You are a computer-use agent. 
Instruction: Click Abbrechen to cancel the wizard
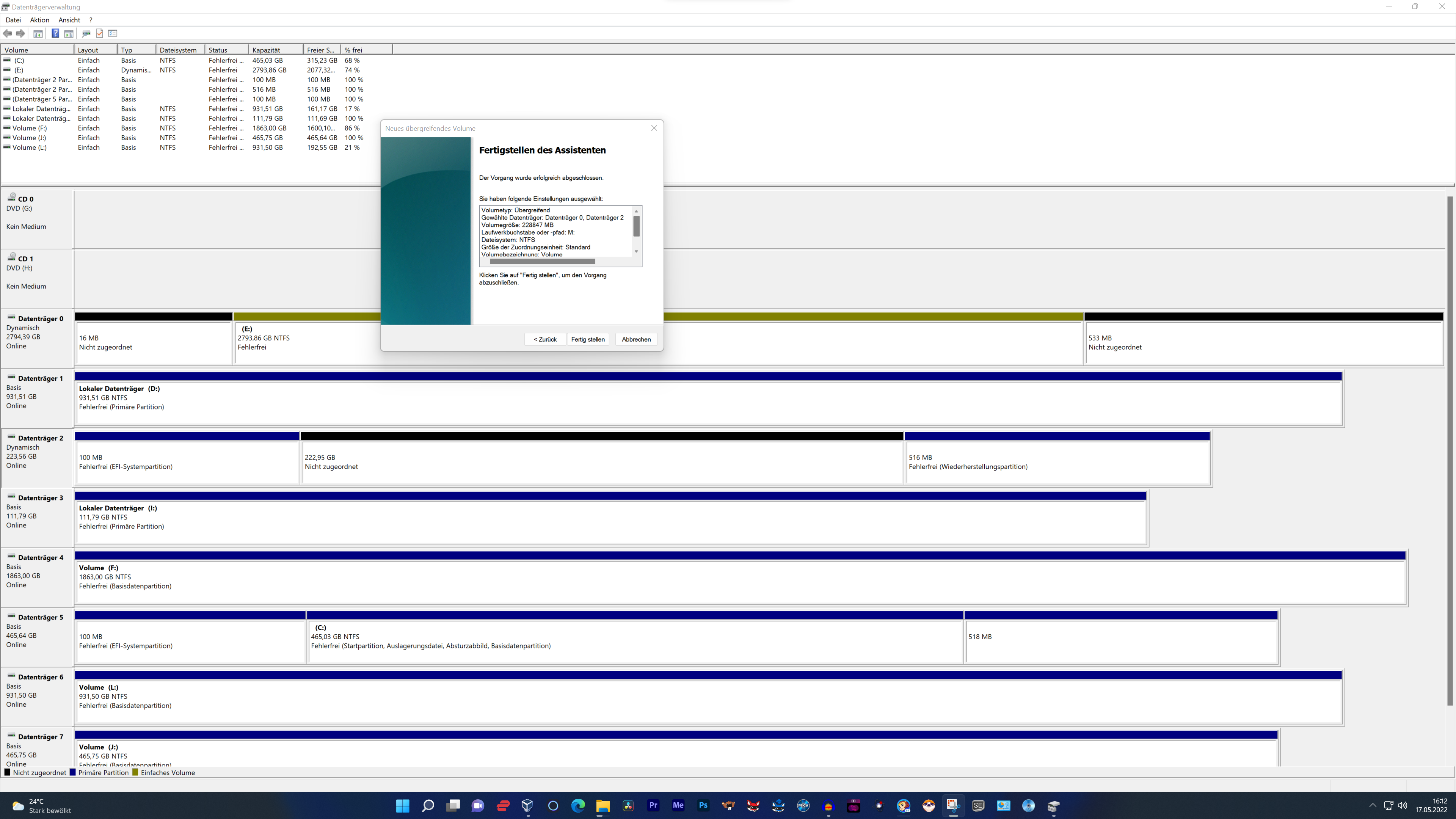point(636,339)
